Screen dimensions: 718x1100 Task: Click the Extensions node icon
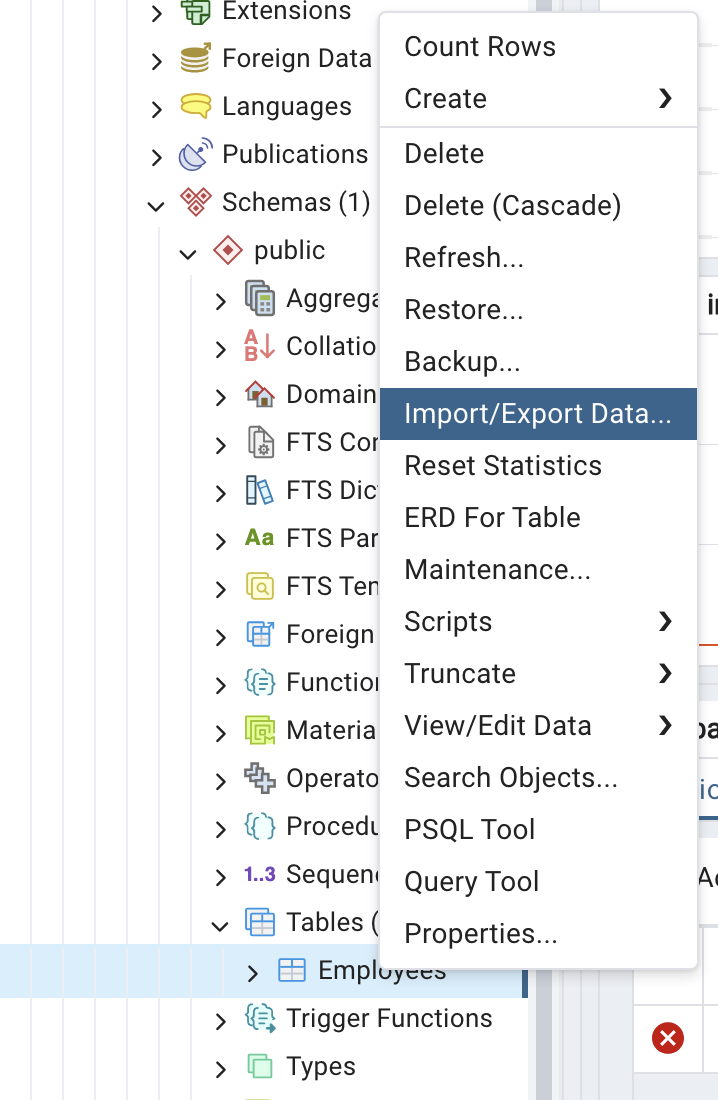pyautogui.click(x=198, y=12)
